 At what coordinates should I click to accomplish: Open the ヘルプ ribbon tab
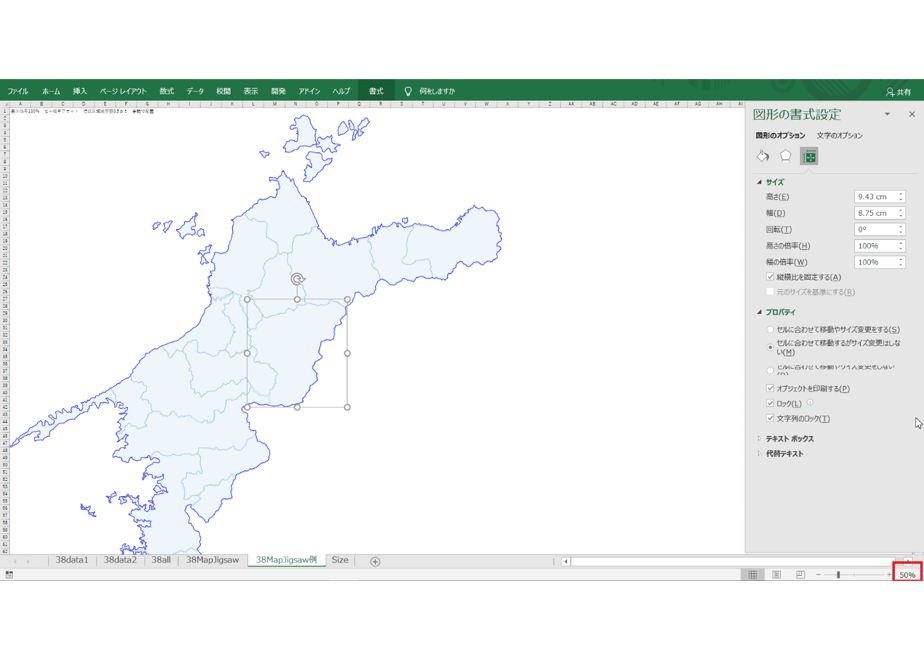point(341,91)
